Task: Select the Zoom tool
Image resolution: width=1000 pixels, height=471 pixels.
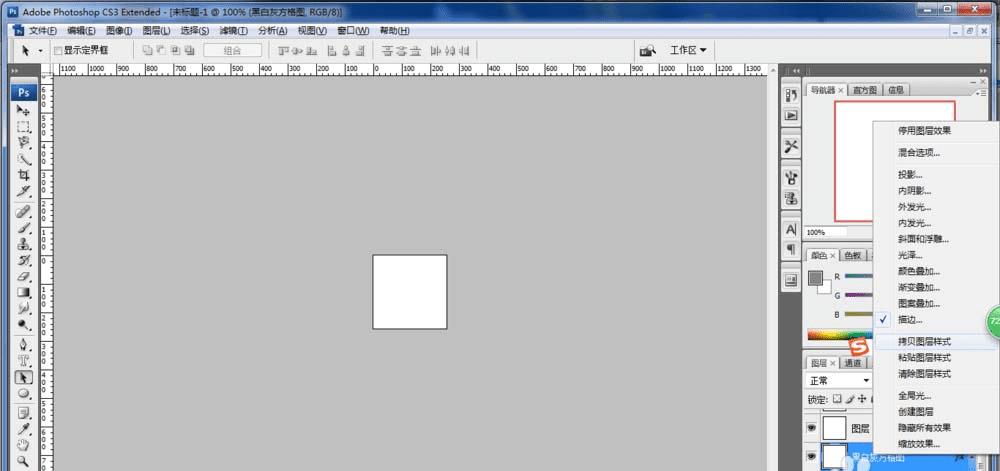Action: pyautogui.click(x=24, y=460)
